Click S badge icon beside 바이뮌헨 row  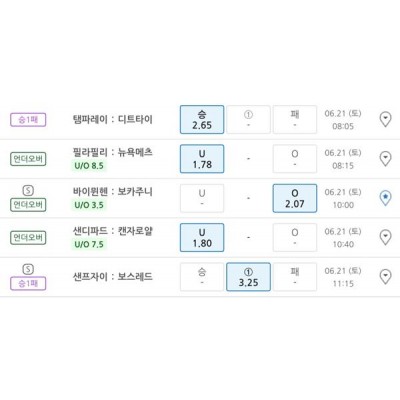tap(28, 190)
